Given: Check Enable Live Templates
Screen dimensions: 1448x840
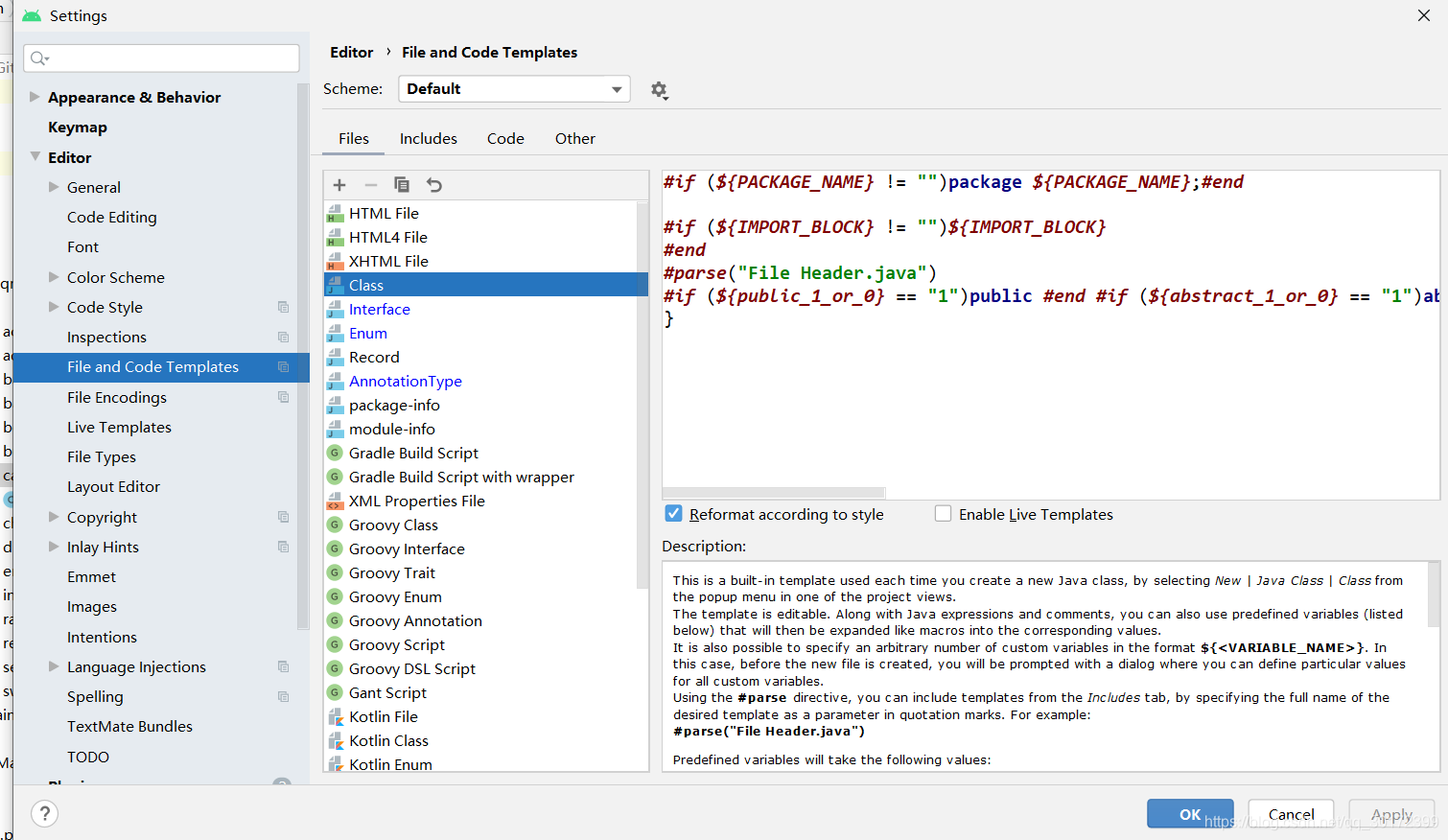Looking at the screenshot, I should (943, 514).
